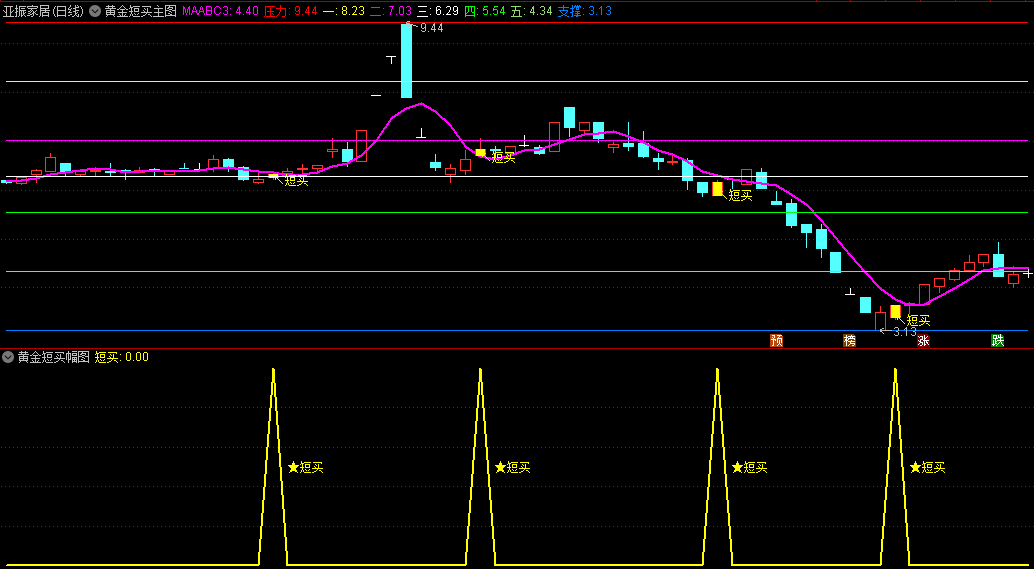
Task: Click the white crosshair marker at the last candle
Action: pyautogui.click(x=1027, y=273)
